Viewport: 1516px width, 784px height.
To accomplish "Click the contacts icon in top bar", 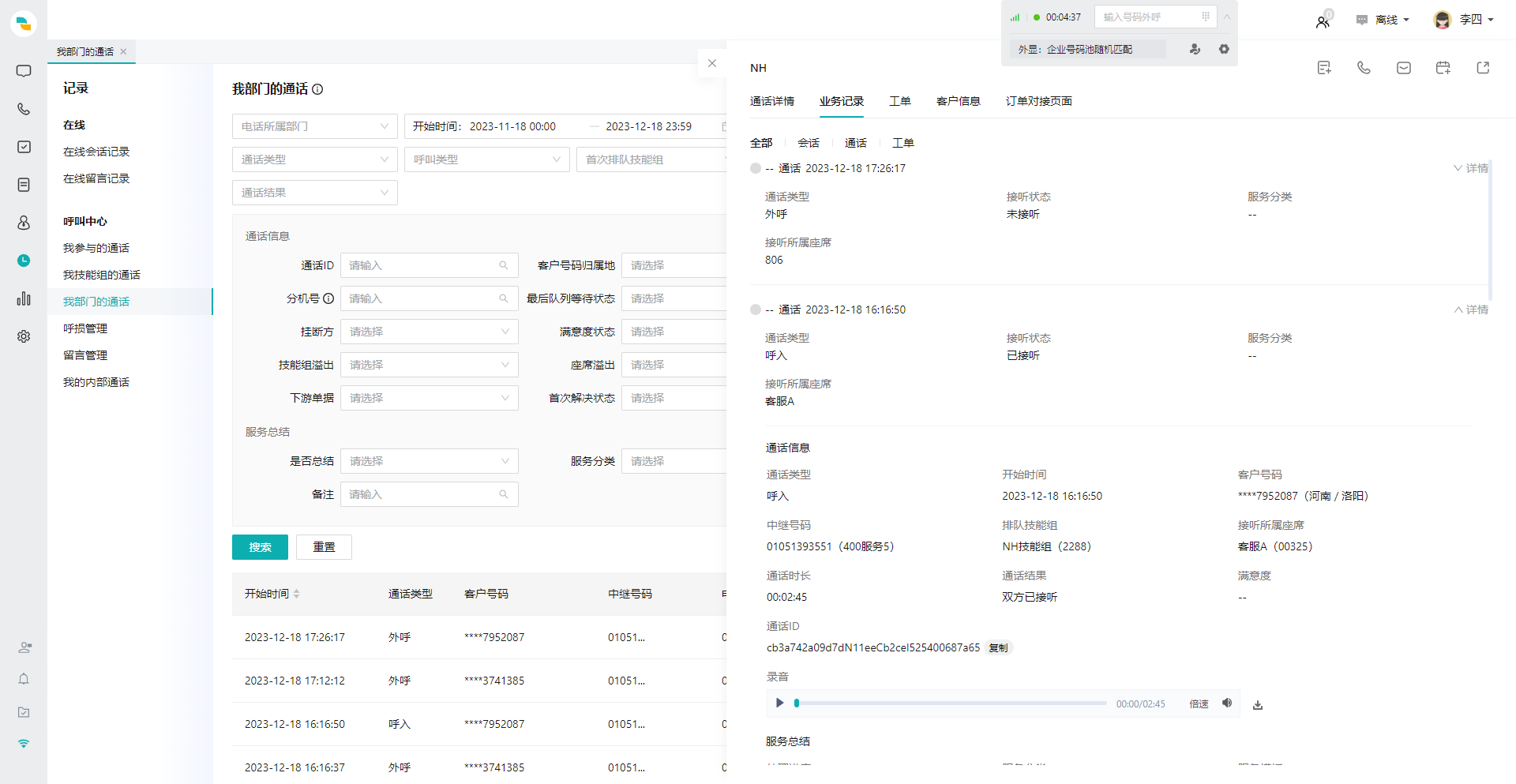I will [1323, 21].
